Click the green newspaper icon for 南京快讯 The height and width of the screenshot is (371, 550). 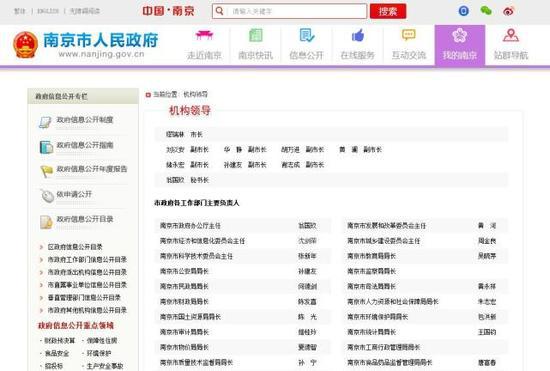point(256,35)
